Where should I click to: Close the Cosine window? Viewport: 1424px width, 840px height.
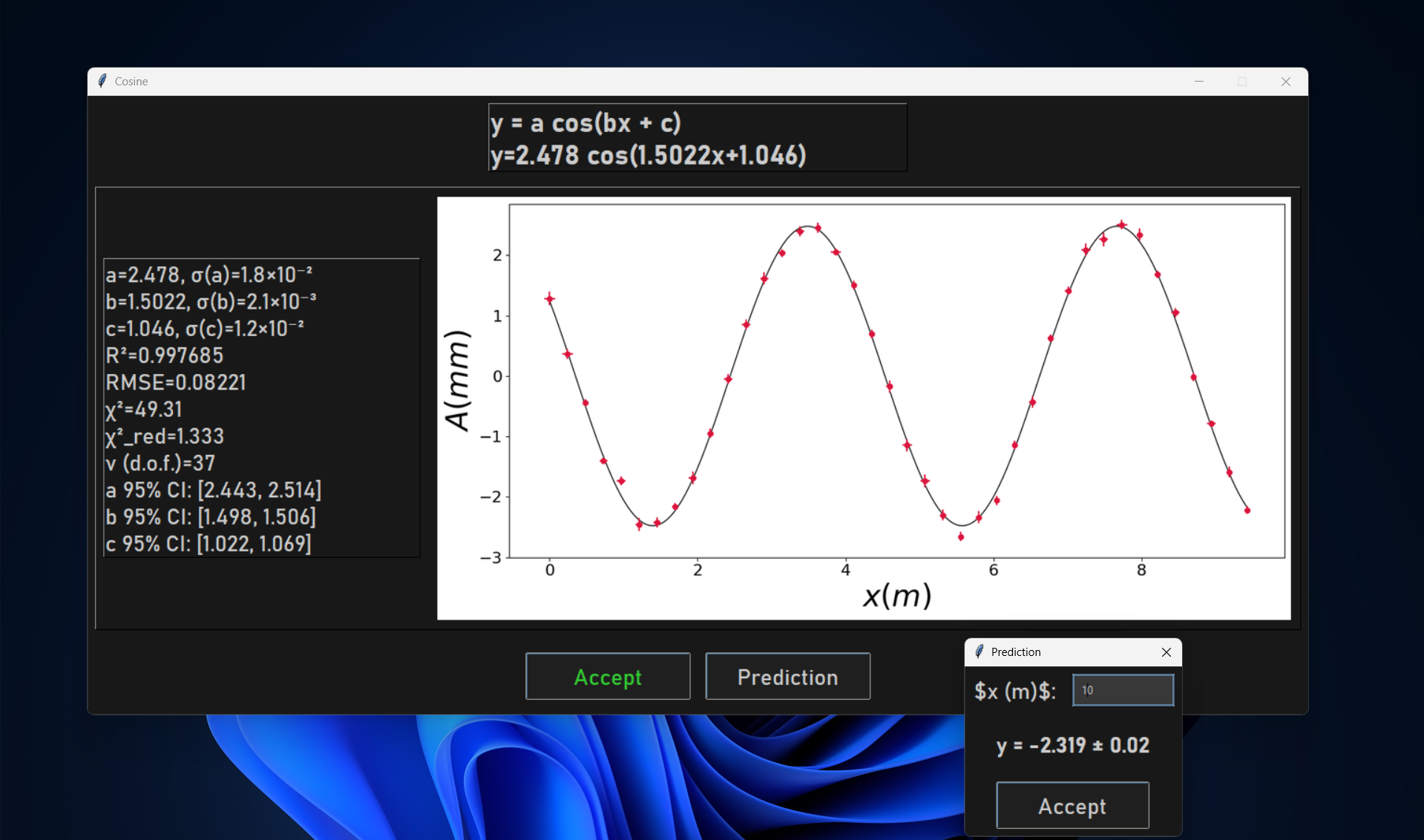point(1286,82)
